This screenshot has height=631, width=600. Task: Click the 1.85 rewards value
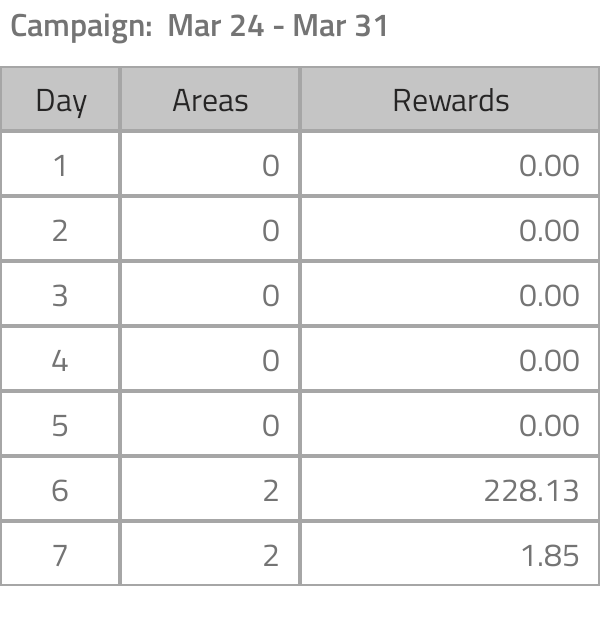pyautogui.click(x=550, y=555)
